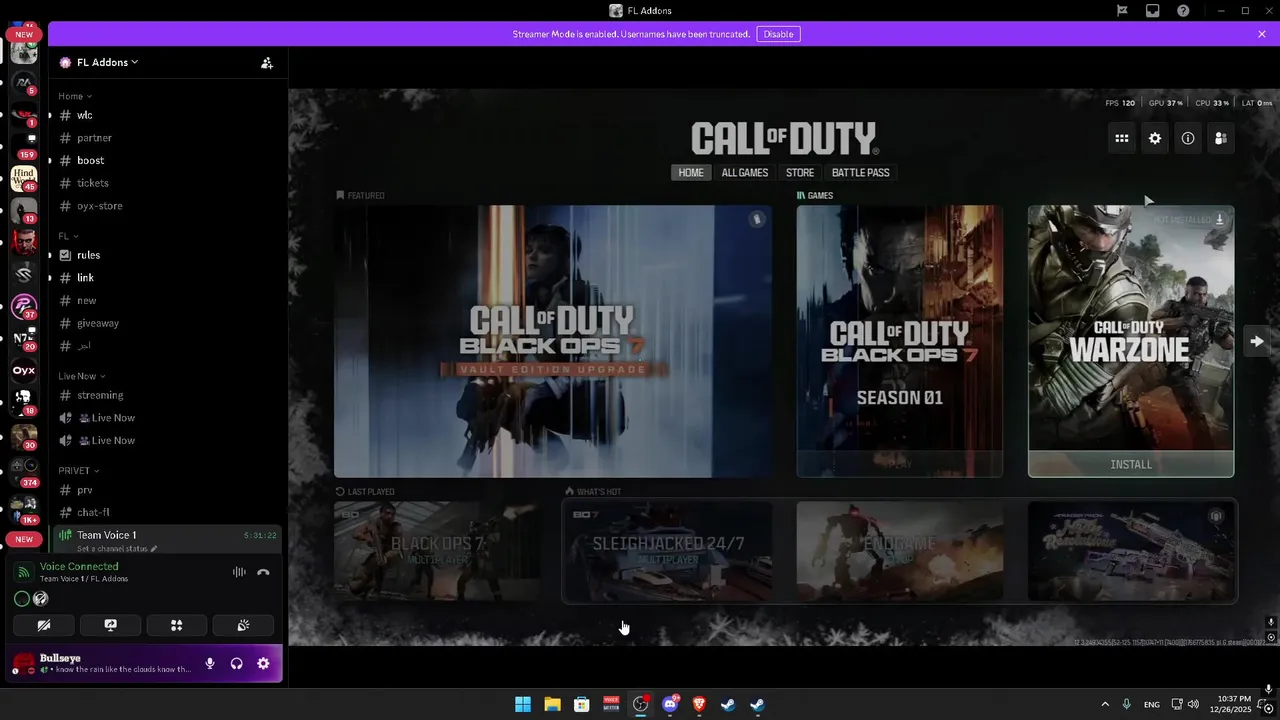Toggle camera on in voice panel
This screenshot has width=1280, height=720.
click(x=44, y=625)
